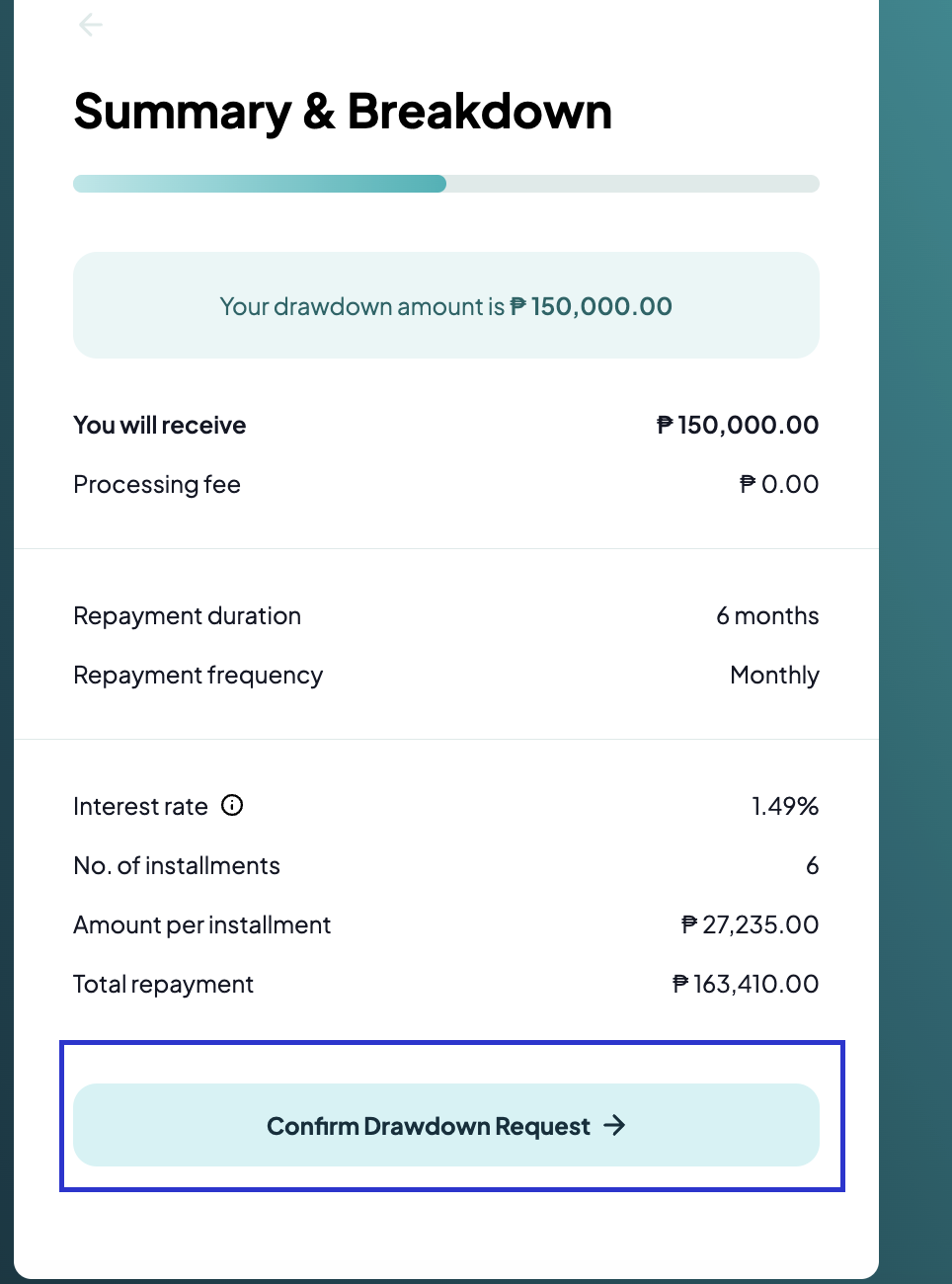Select the You will receive label
952x1284 pixels.
[160, 426]
